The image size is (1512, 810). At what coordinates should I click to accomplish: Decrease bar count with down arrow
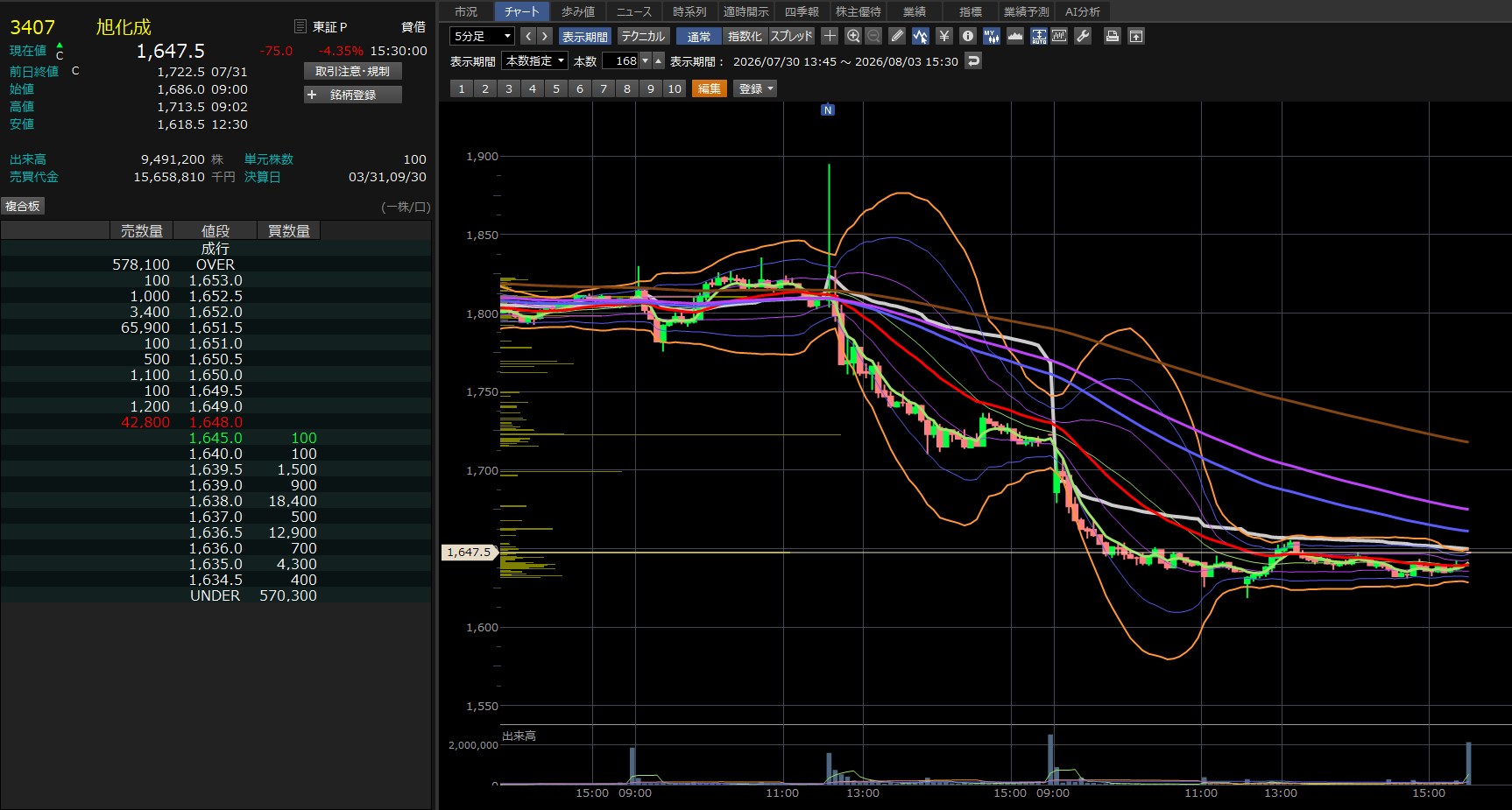point(646,60)
